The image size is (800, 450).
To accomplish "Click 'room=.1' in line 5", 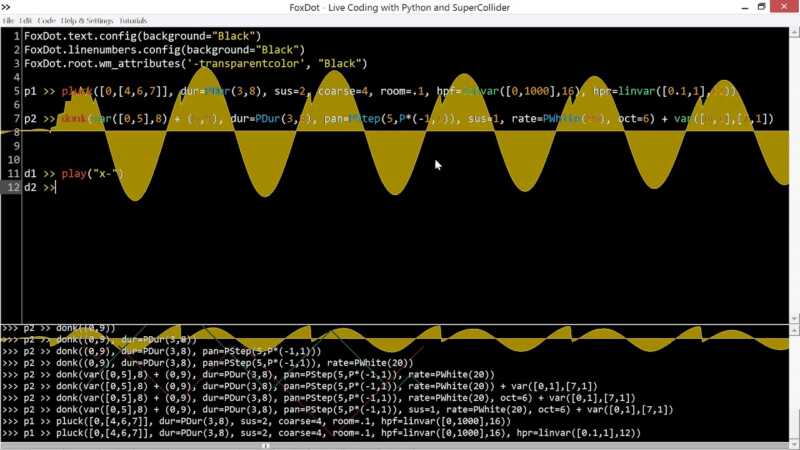I will coord(402,91).
